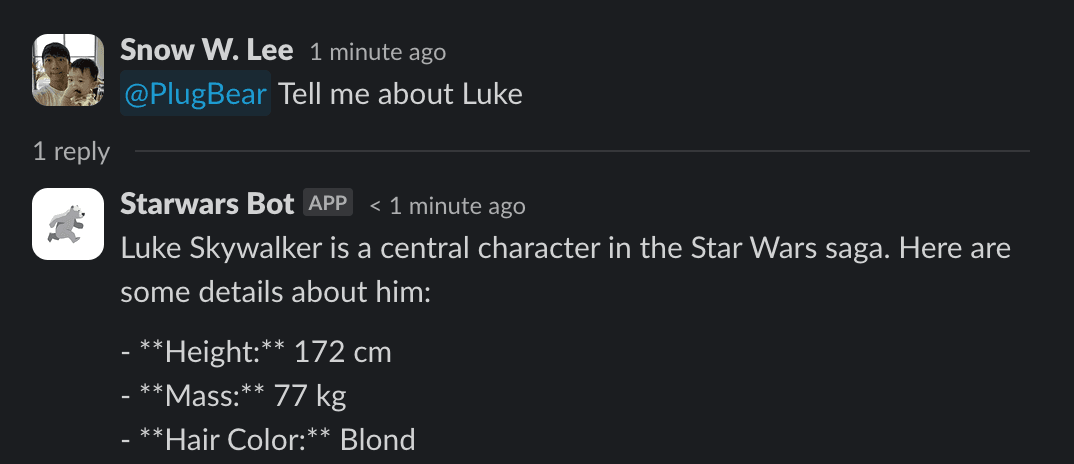
Task: Click the Starwars Bot sender name
Action: tap(207, 204)
